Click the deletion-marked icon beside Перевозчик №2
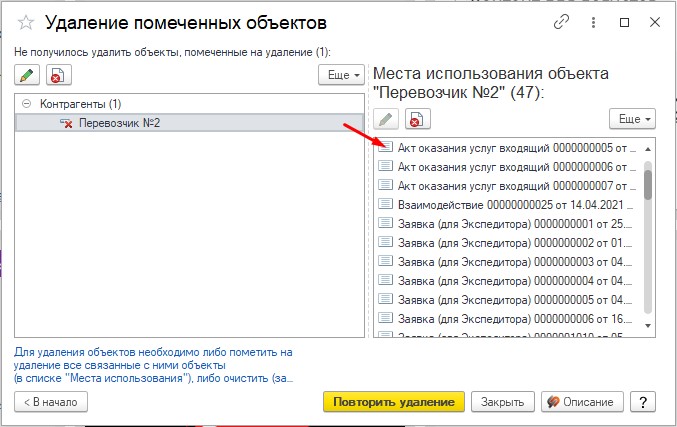This screenshot has height=427, width=677. tap(66, 123)
